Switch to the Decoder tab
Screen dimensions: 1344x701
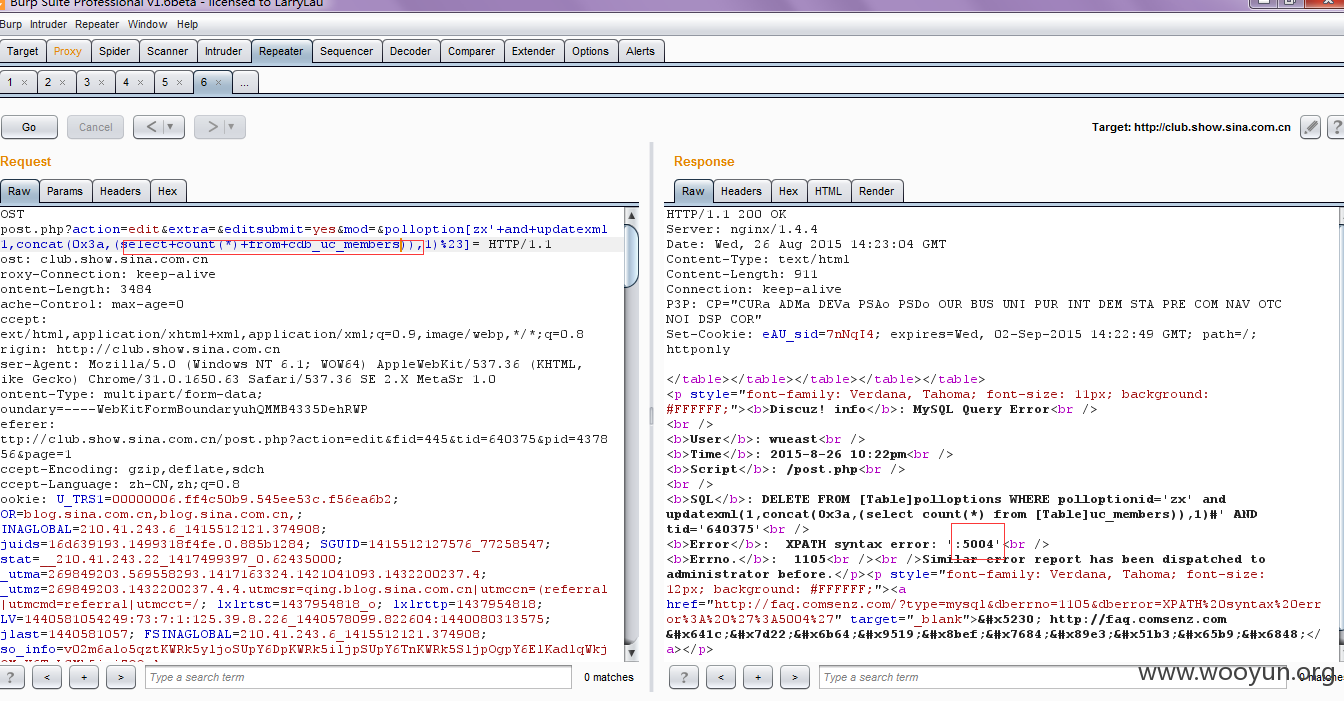pyautogui.click(x=410, y=51)
